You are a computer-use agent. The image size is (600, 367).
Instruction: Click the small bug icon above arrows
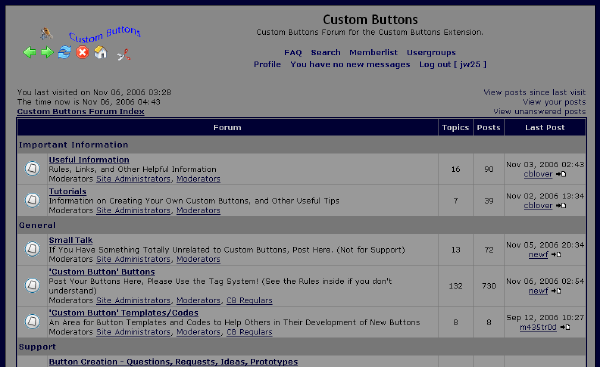[x=46, y=34]
